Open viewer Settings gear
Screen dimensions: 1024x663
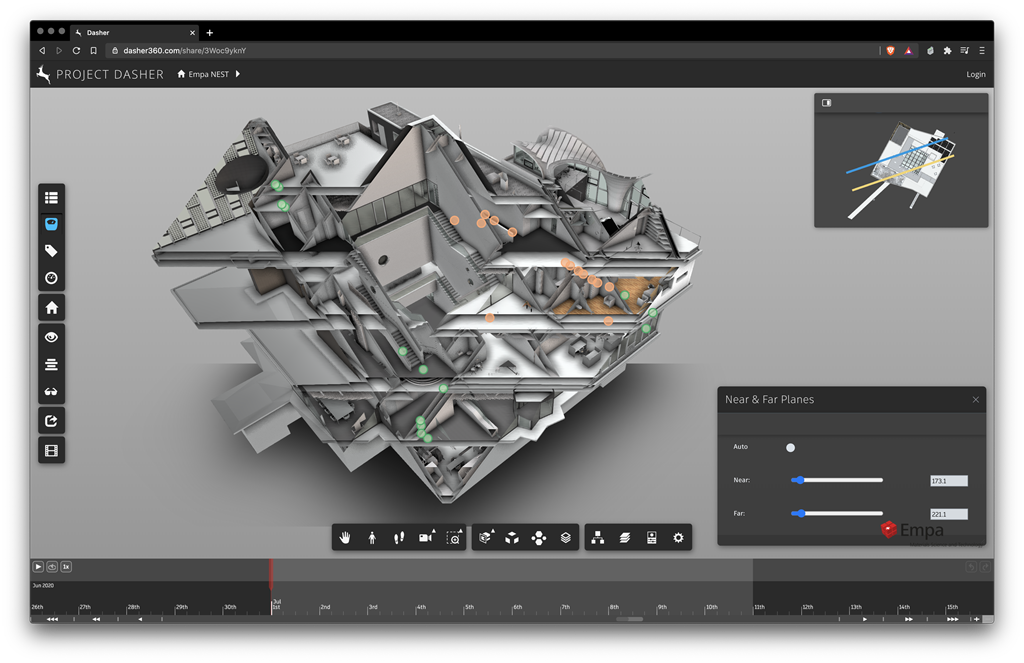coord(679,538)
